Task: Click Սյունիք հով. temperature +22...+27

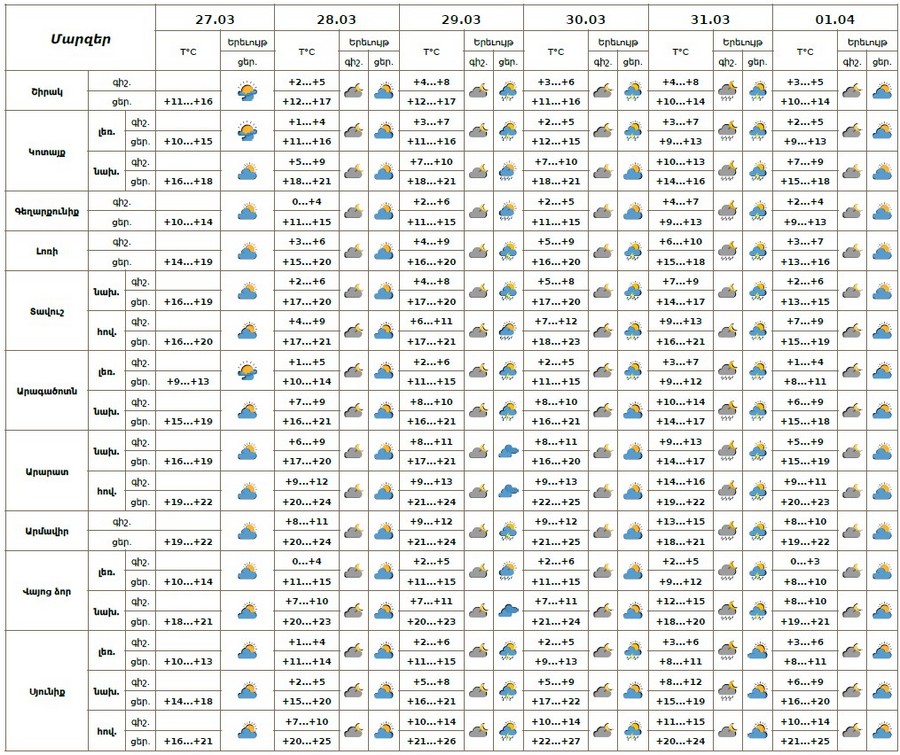Action: [x=556, y=741]
